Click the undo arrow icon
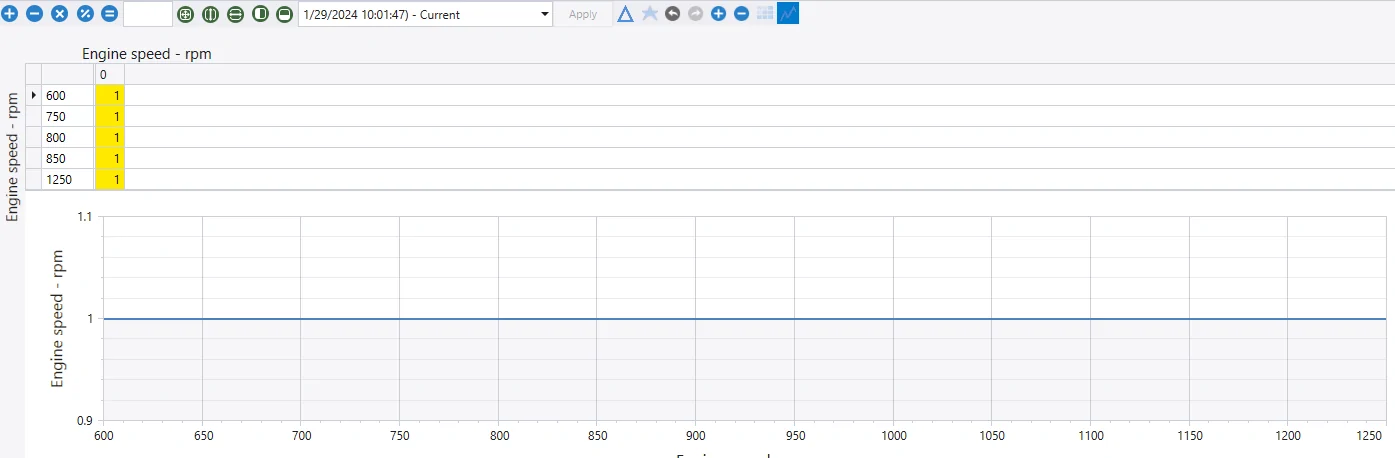The height and width of the screenshot is (458, 1395). (x=673, y=14)
